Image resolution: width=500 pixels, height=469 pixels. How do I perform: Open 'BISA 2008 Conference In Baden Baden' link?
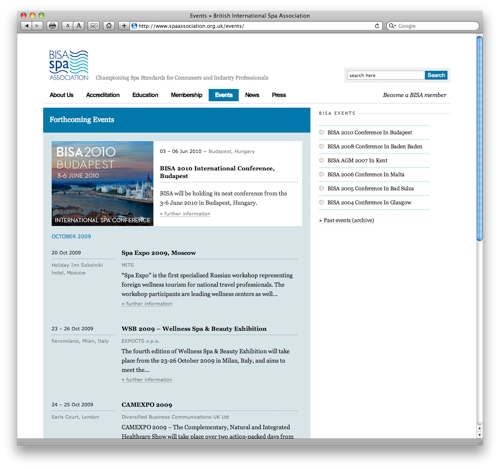click(x=375, y=147)
